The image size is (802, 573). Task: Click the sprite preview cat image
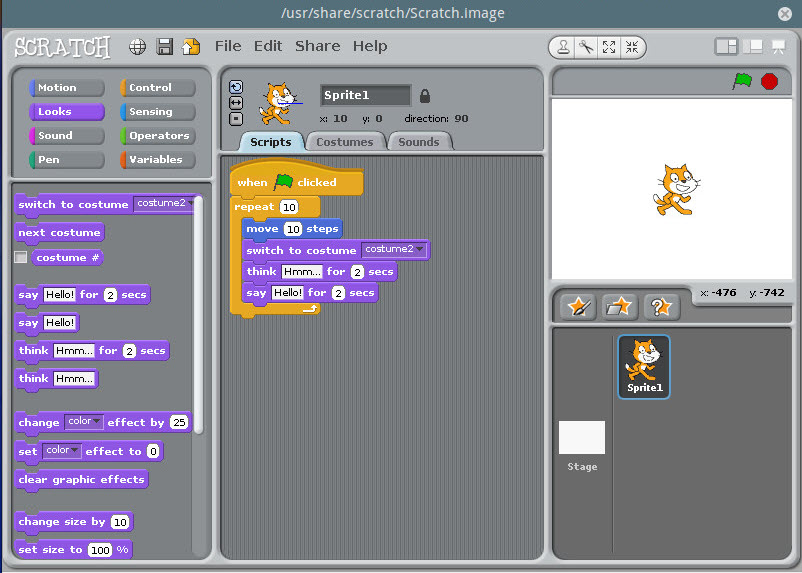click(277, 104)
